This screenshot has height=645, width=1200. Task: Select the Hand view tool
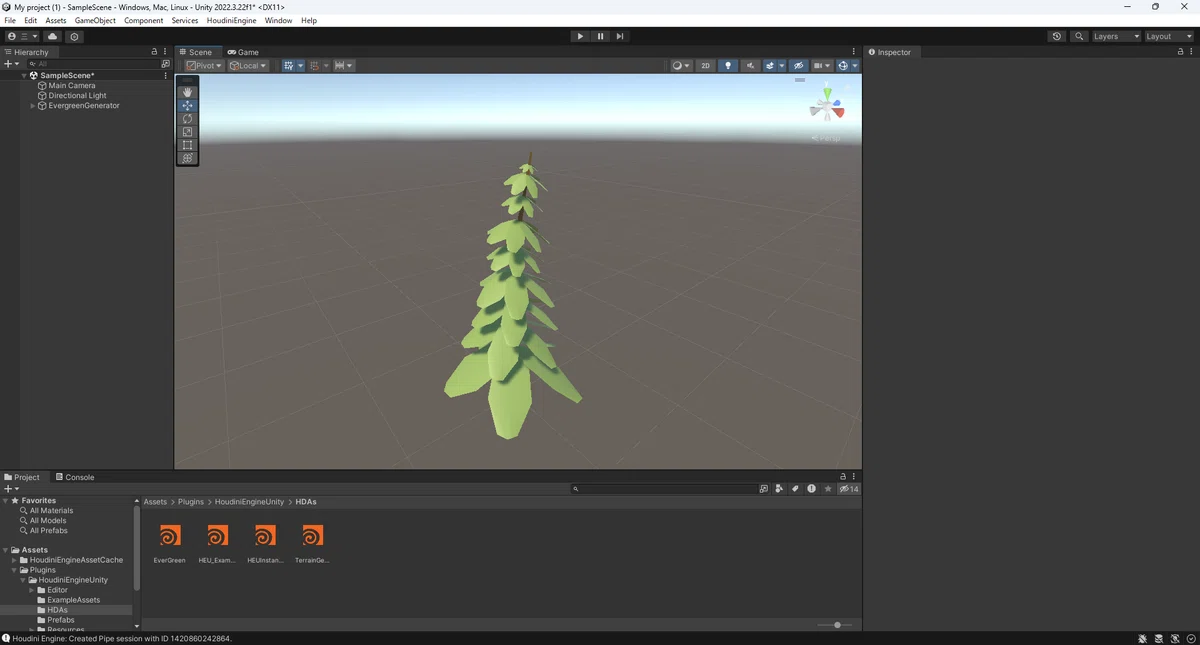point(187,92)
